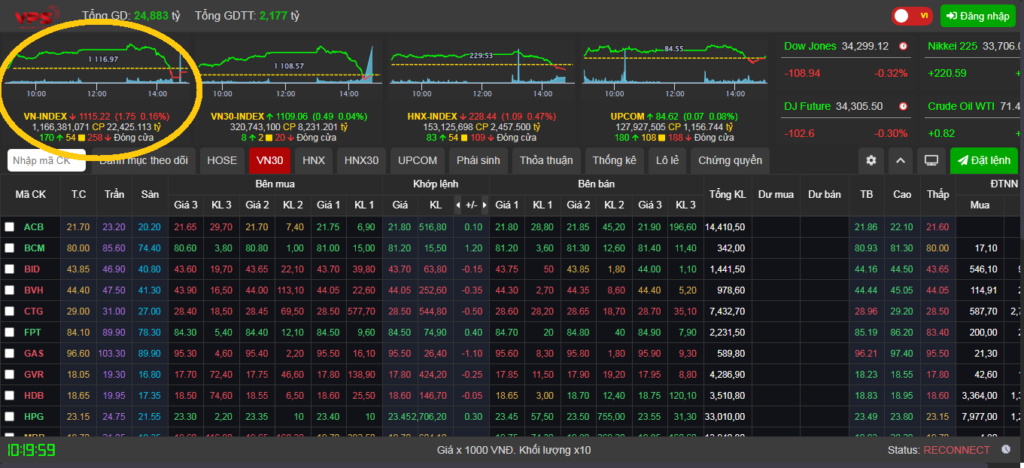Viewport: 1024px width, 468px height.
Task: Click the left arrow beside the +/- column
Action: click(457, 205)
